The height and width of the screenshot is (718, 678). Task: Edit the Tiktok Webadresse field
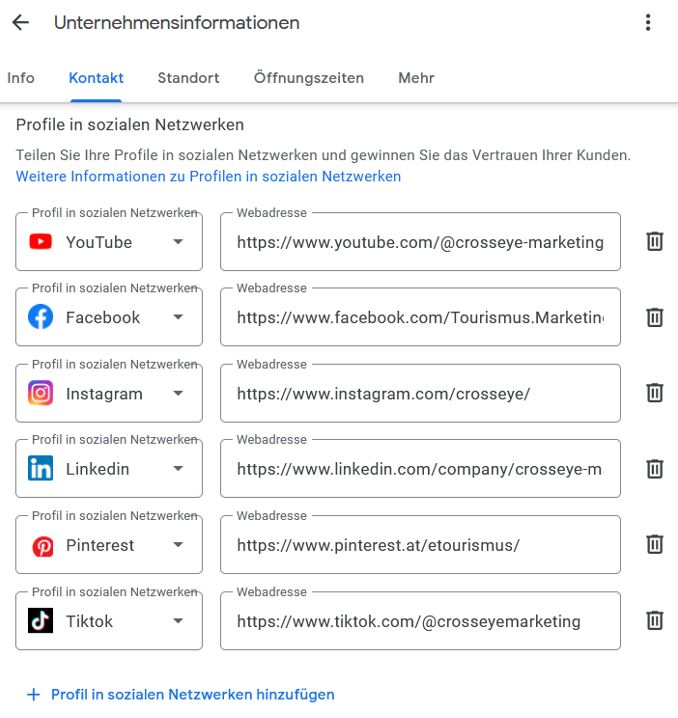point(420,620)
